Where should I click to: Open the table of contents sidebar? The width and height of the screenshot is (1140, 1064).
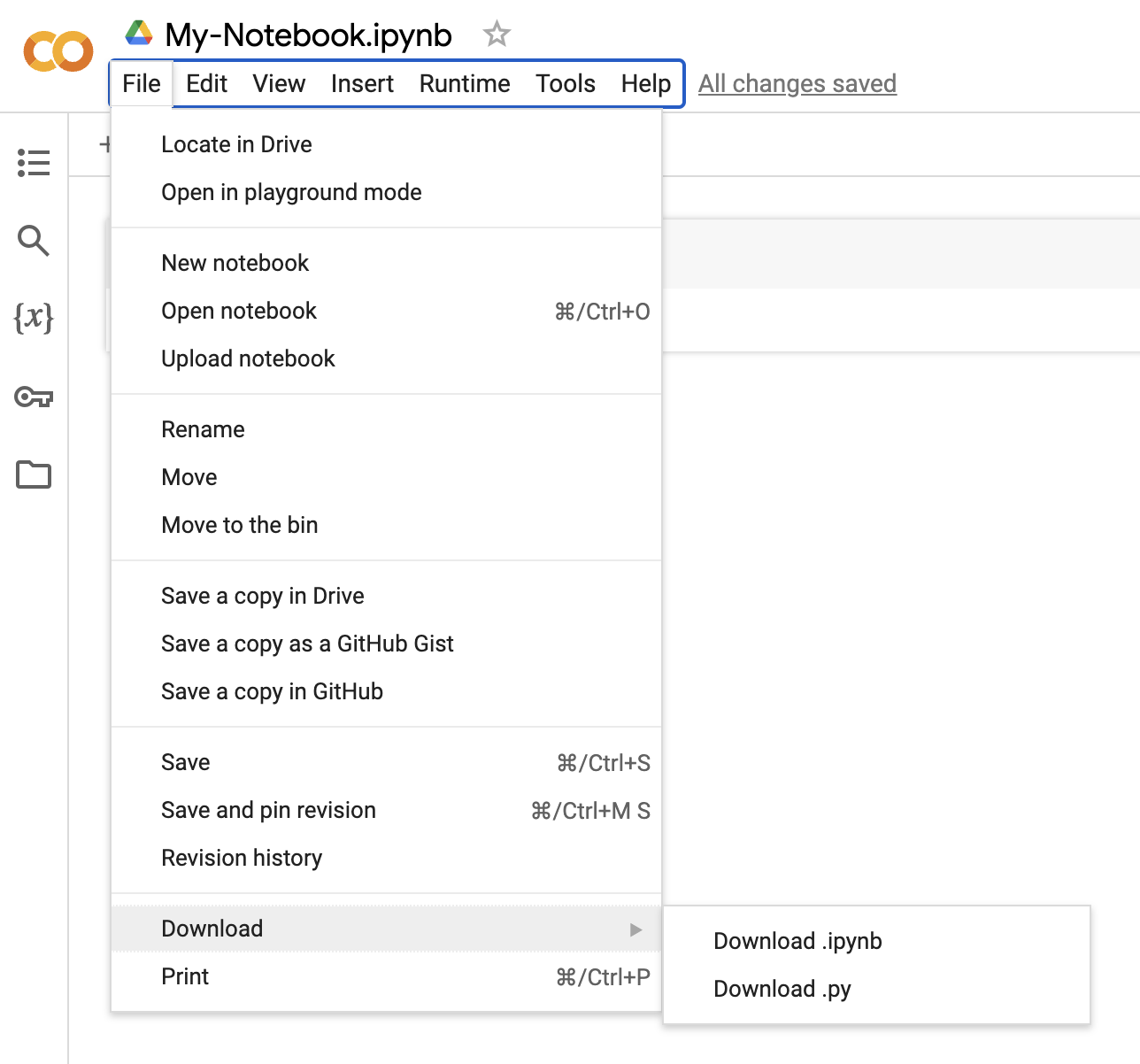(34, 162)
